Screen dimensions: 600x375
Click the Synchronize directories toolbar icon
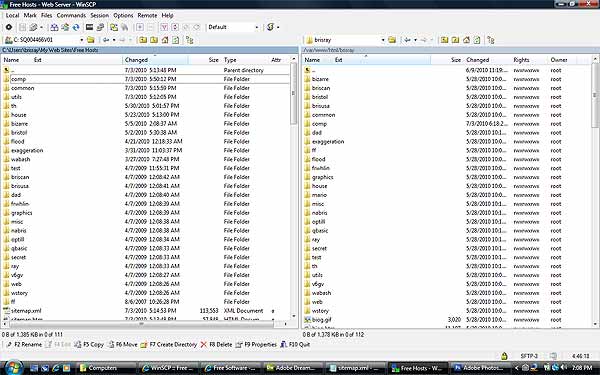pos(65,27)
